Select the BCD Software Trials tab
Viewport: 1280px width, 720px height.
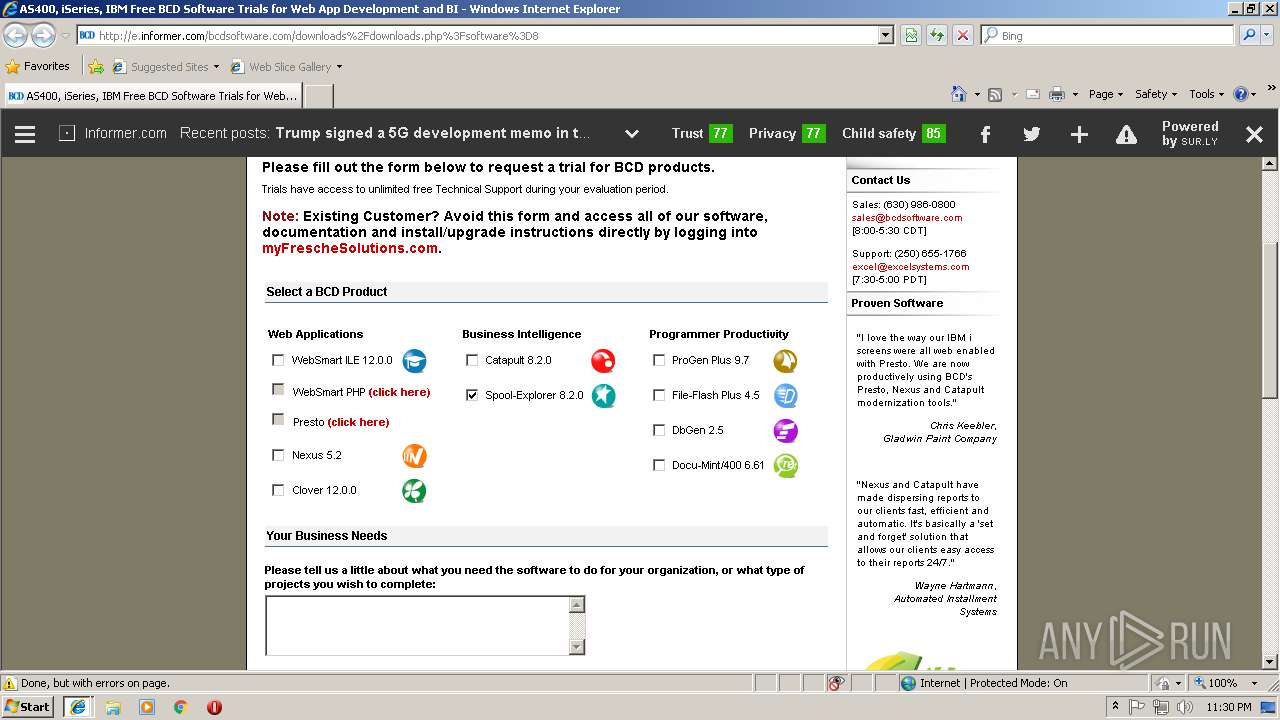click(x=152, y=96)
